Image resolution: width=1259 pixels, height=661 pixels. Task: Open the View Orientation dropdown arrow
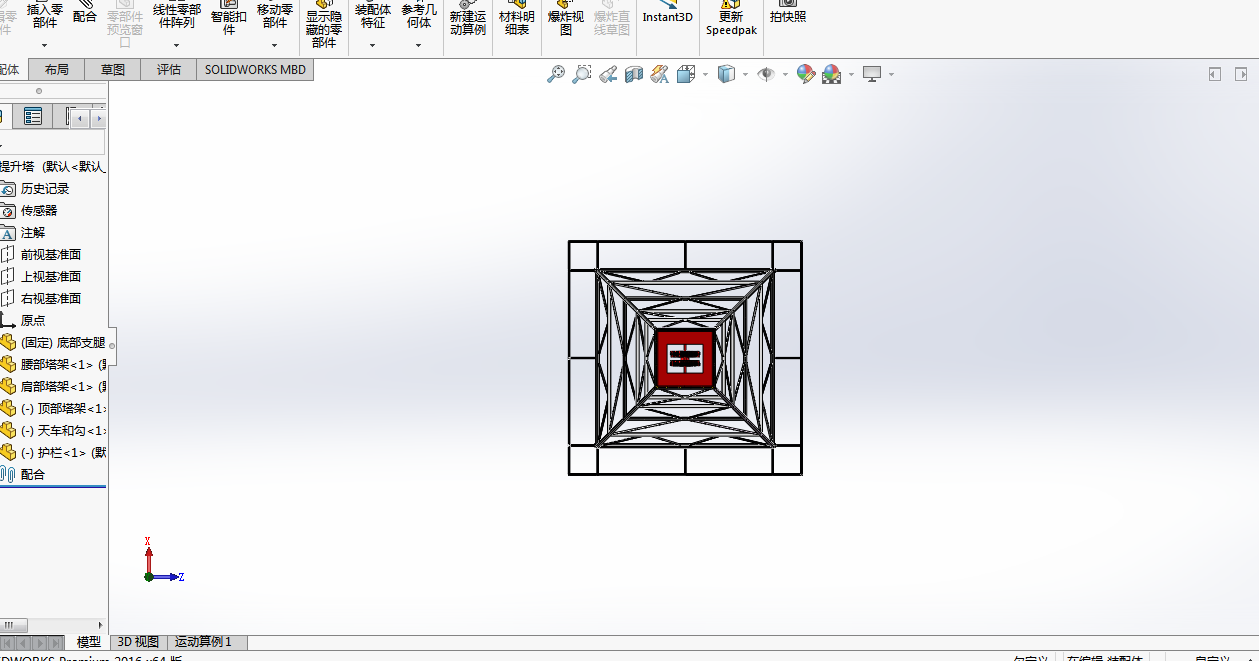pos(705,74)
